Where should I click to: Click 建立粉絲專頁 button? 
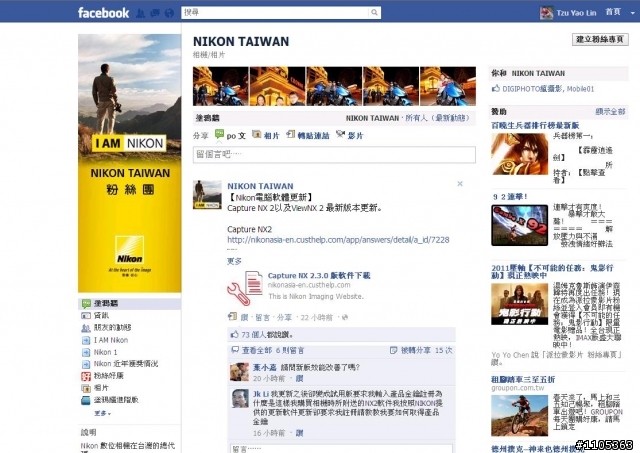(600, 39)
